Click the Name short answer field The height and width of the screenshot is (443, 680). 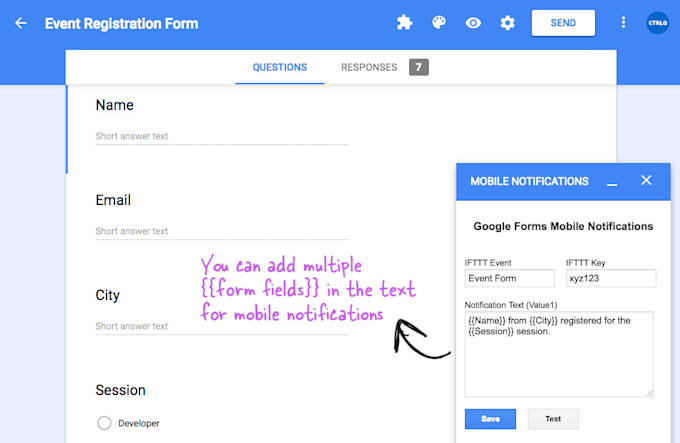click(221, 136)
